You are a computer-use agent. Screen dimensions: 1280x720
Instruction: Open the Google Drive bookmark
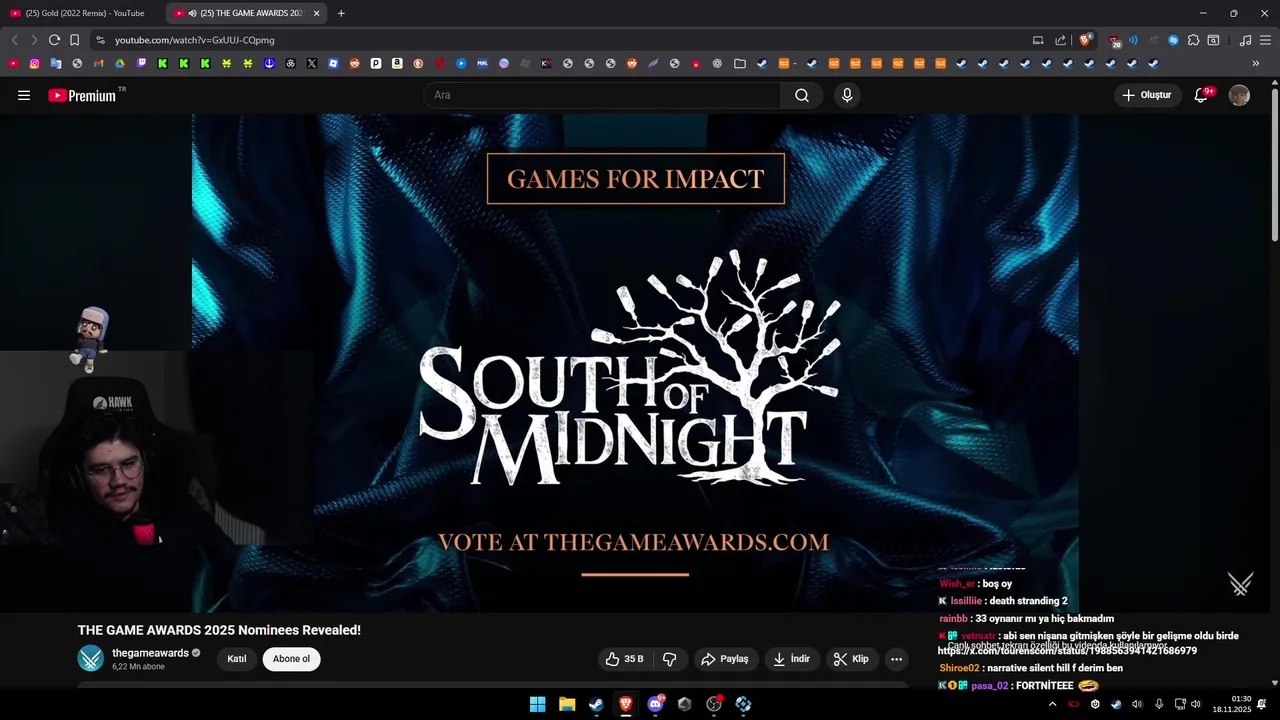click(120, 63)
